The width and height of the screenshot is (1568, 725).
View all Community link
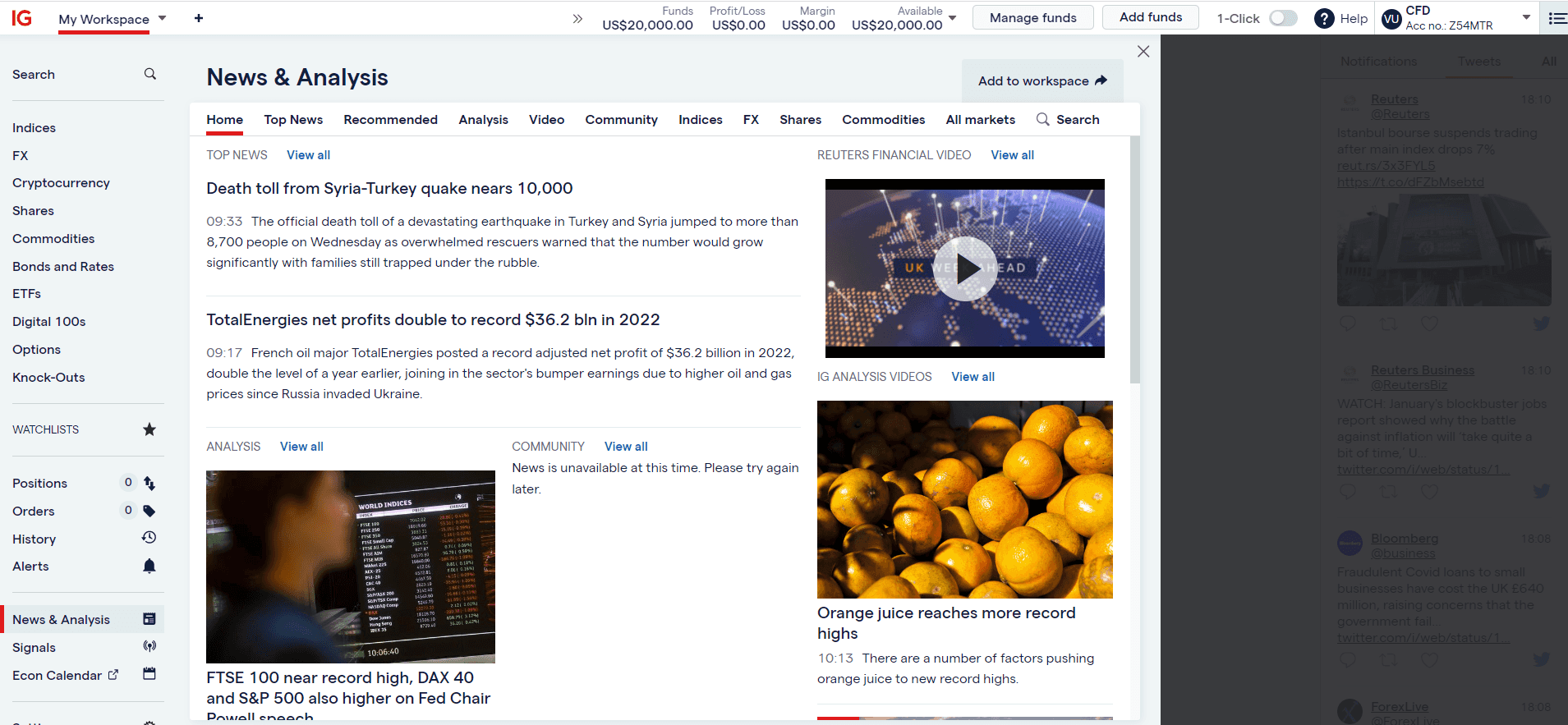pos(627,447)
